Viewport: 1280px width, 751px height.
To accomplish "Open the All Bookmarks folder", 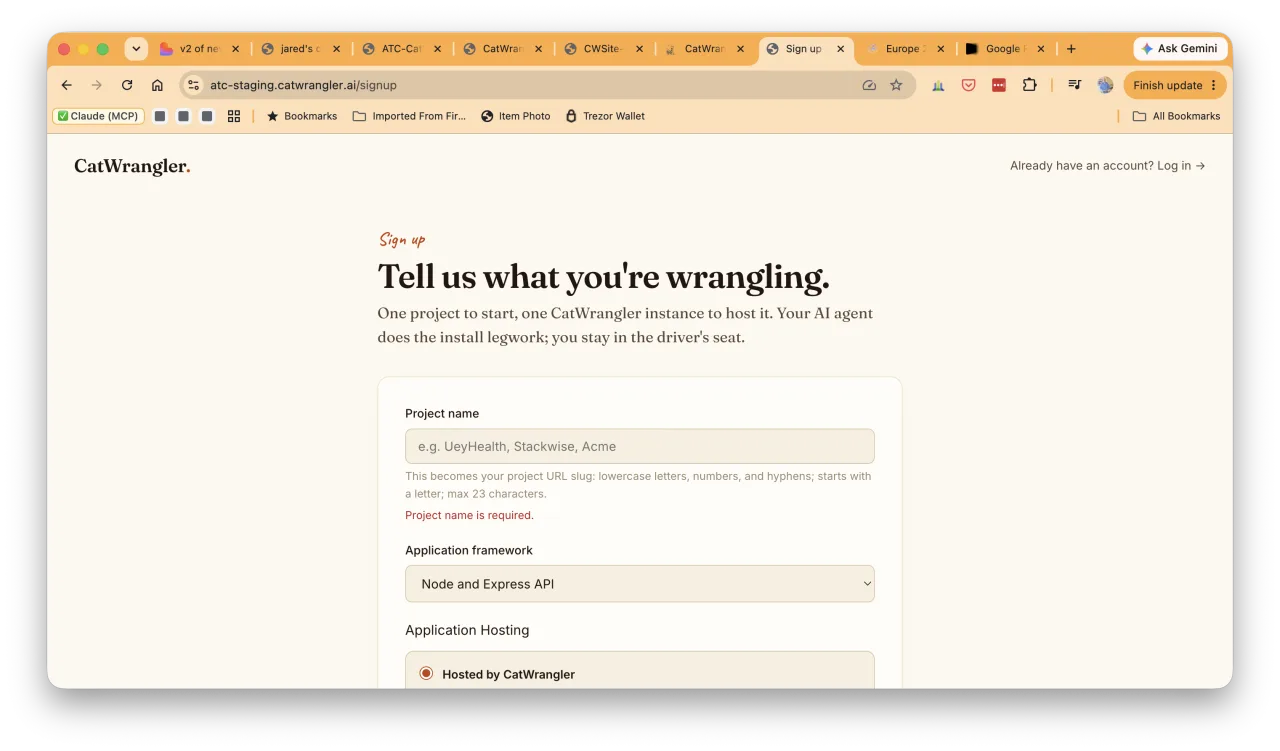I will click(1176, 116).
